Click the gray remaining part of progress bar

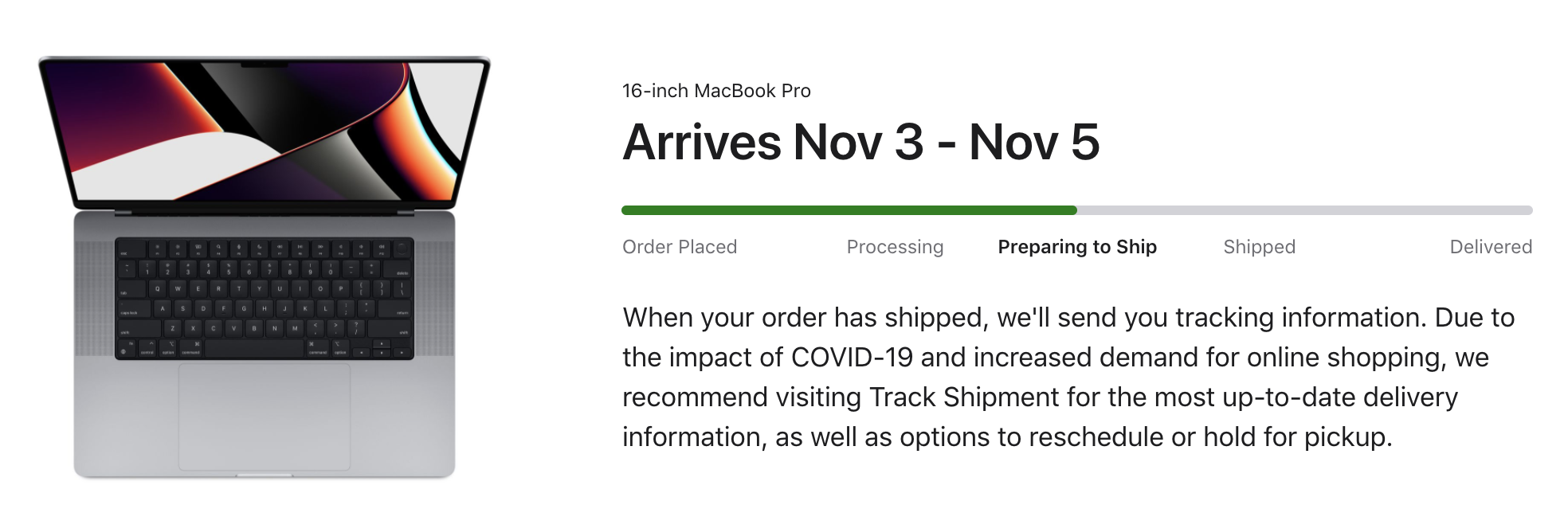1304,210
